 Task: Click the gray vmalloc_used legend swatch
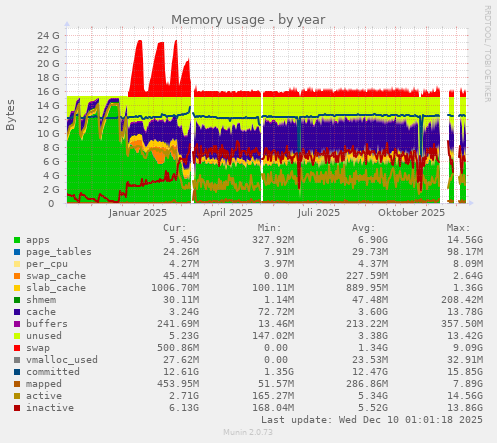[x=17, y=360]
